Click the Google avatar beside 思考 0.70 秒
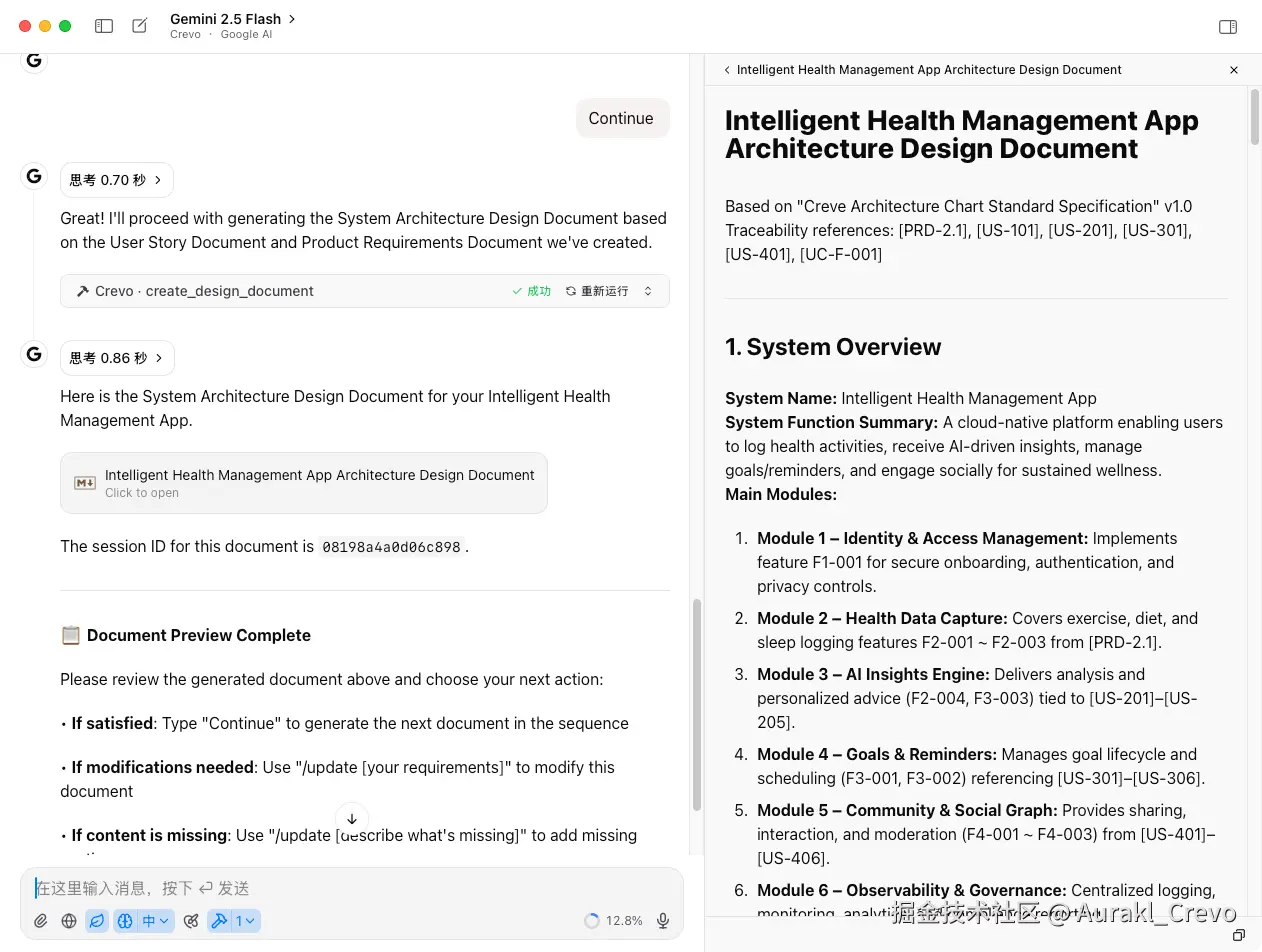Viewport: 1262px width, 952px height. pyautogui.click(x=34, y=176)
